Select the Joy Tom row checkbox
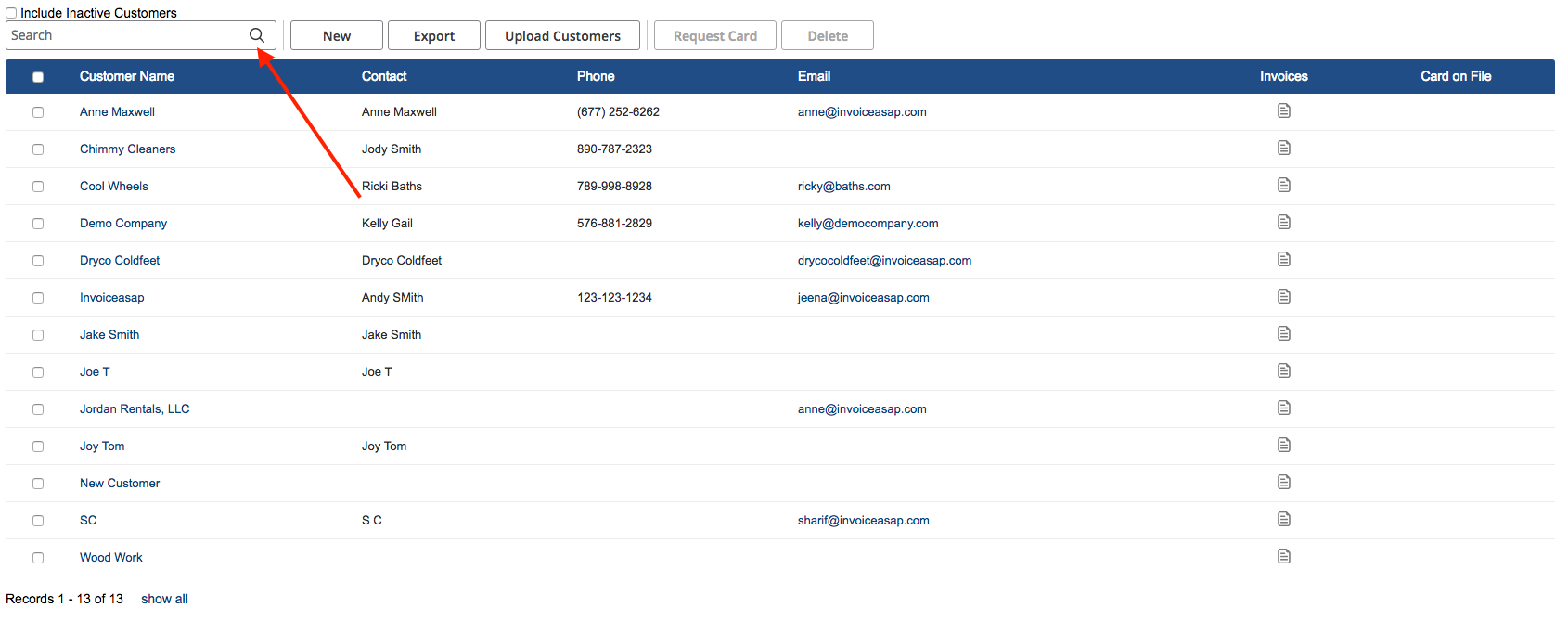 click(x=38, y=446)
